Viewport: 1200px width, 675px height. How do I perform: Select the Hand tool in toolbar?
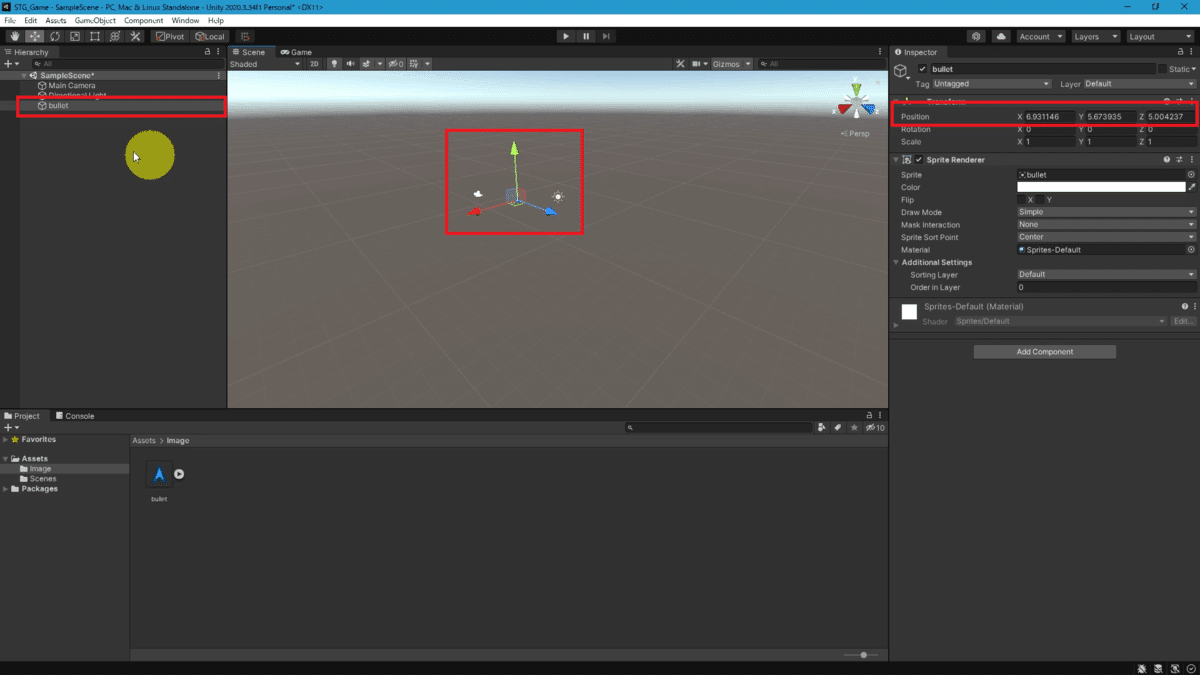(x=14, y=36)
